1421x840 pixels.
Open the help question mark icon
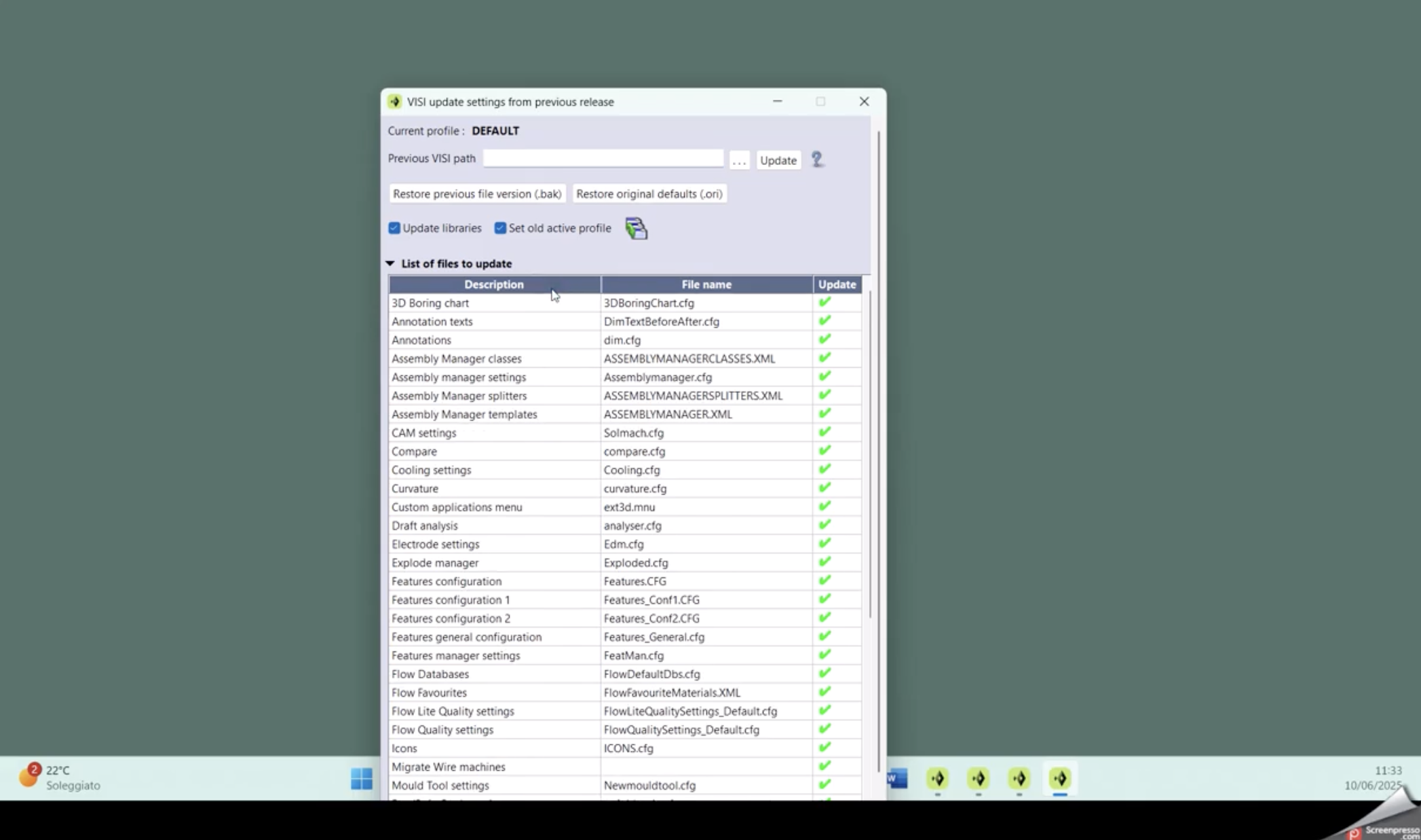click(817, 160)
